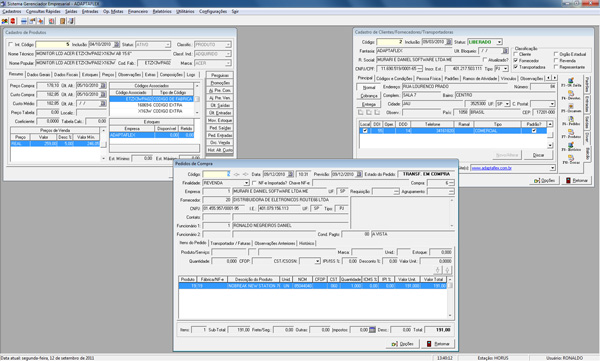Click the Código field in Pedidos de Compra

click(217, 174)
